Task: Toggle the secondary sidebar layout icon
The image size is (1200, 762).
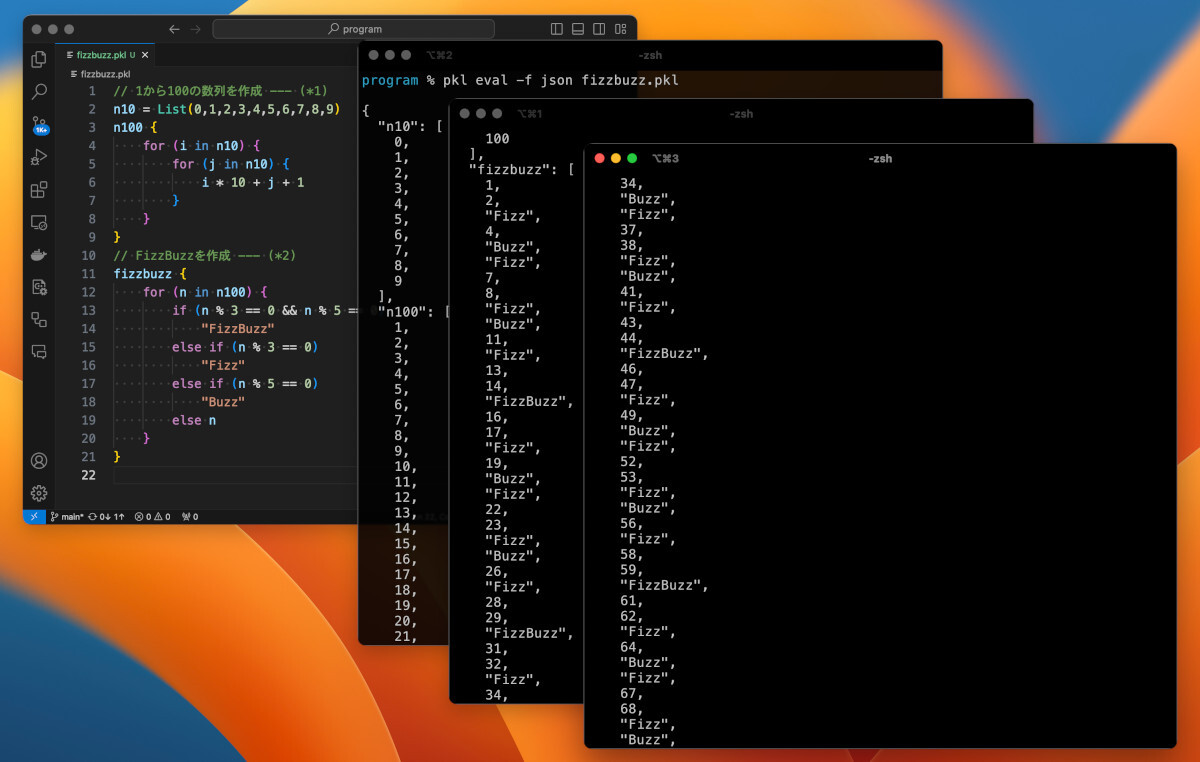Action: click(599, 29)
